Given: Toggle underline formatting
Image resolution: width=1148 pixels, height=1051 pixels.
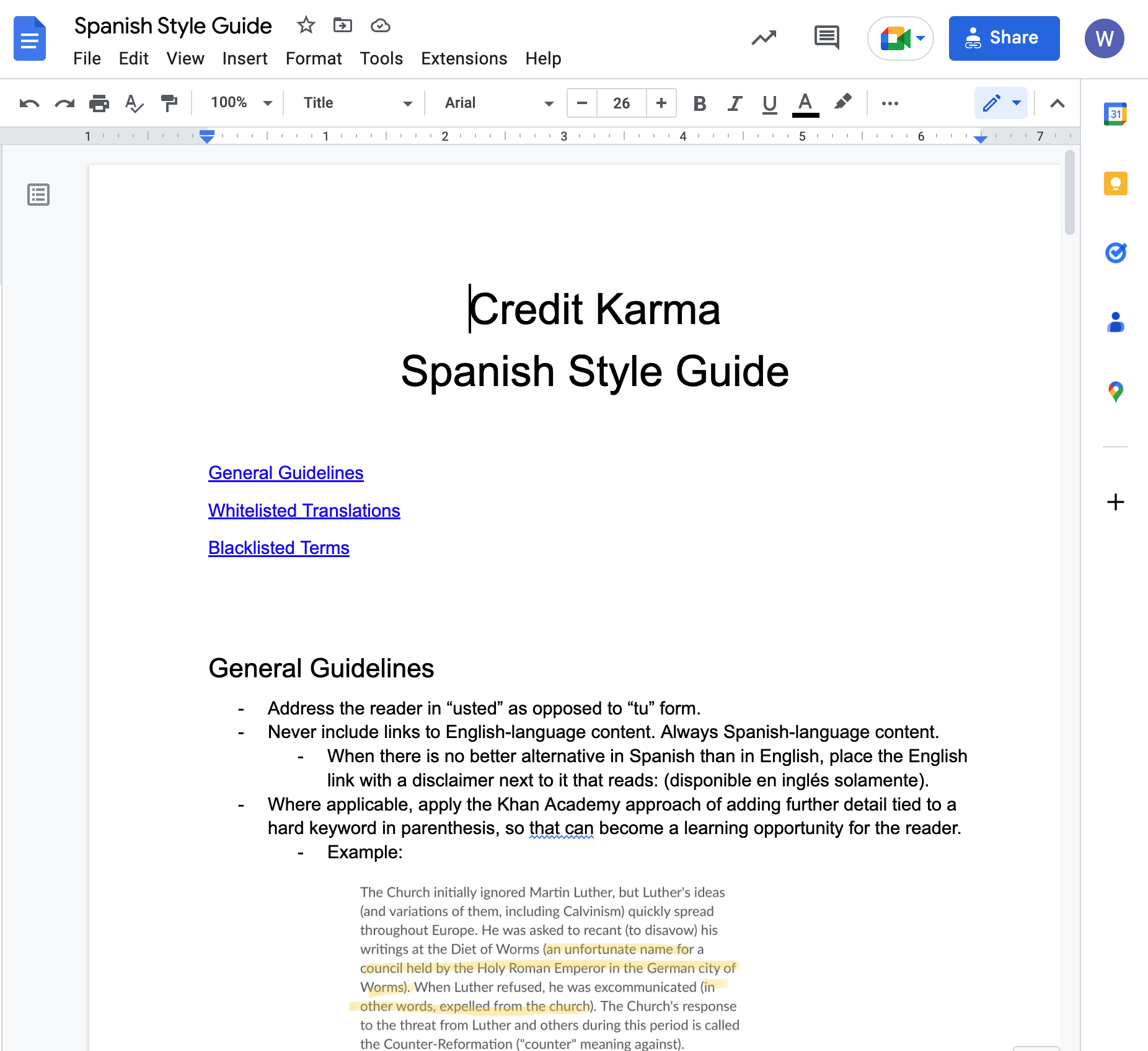Looking at the screenshot, I should pyautogui.click(x=769, y=103).
